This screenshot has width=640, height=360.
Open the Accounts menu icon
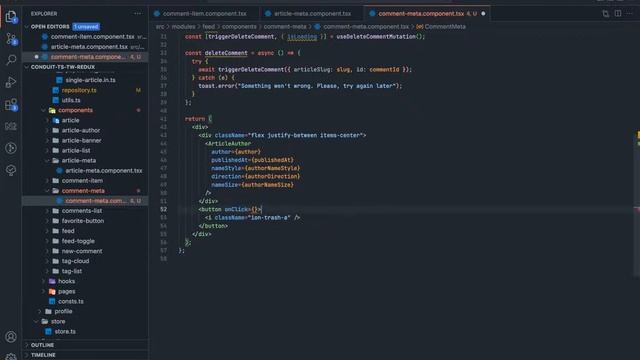click(11, 337)
